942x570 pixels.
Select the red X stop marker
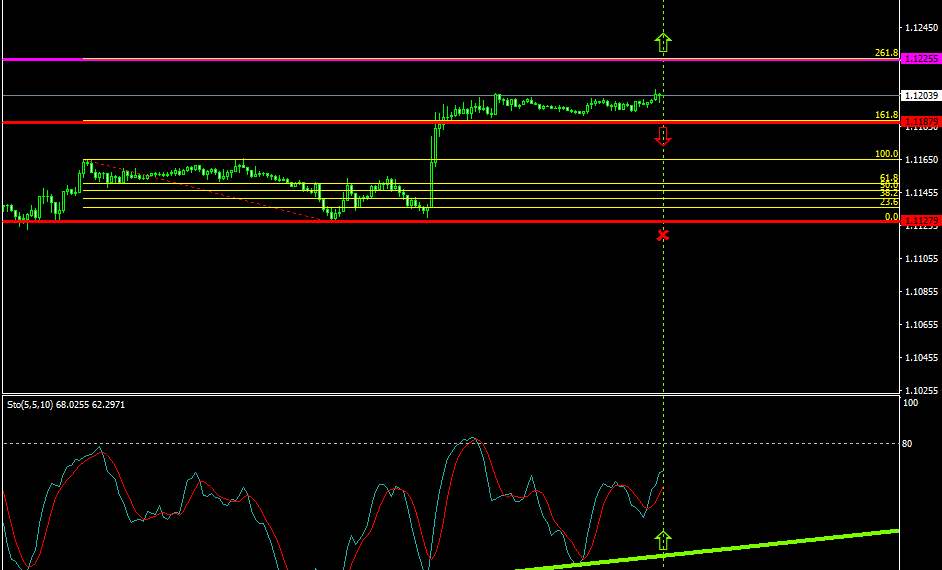pos(662,235)
